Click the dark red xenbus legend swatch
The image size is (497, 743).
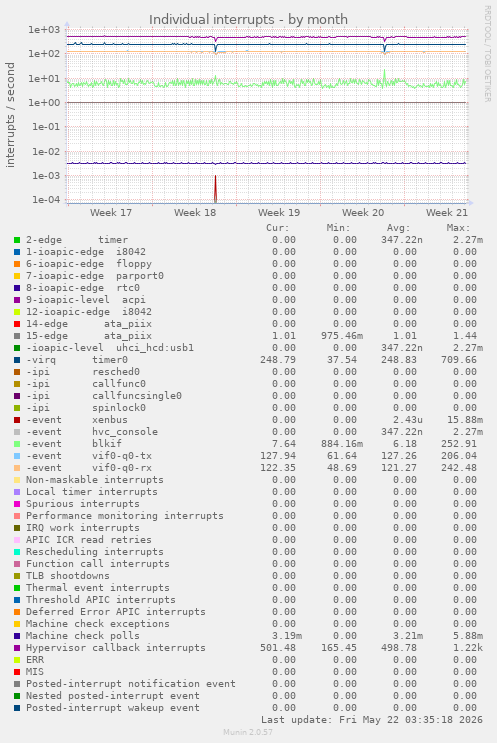(x=17, y=420)
